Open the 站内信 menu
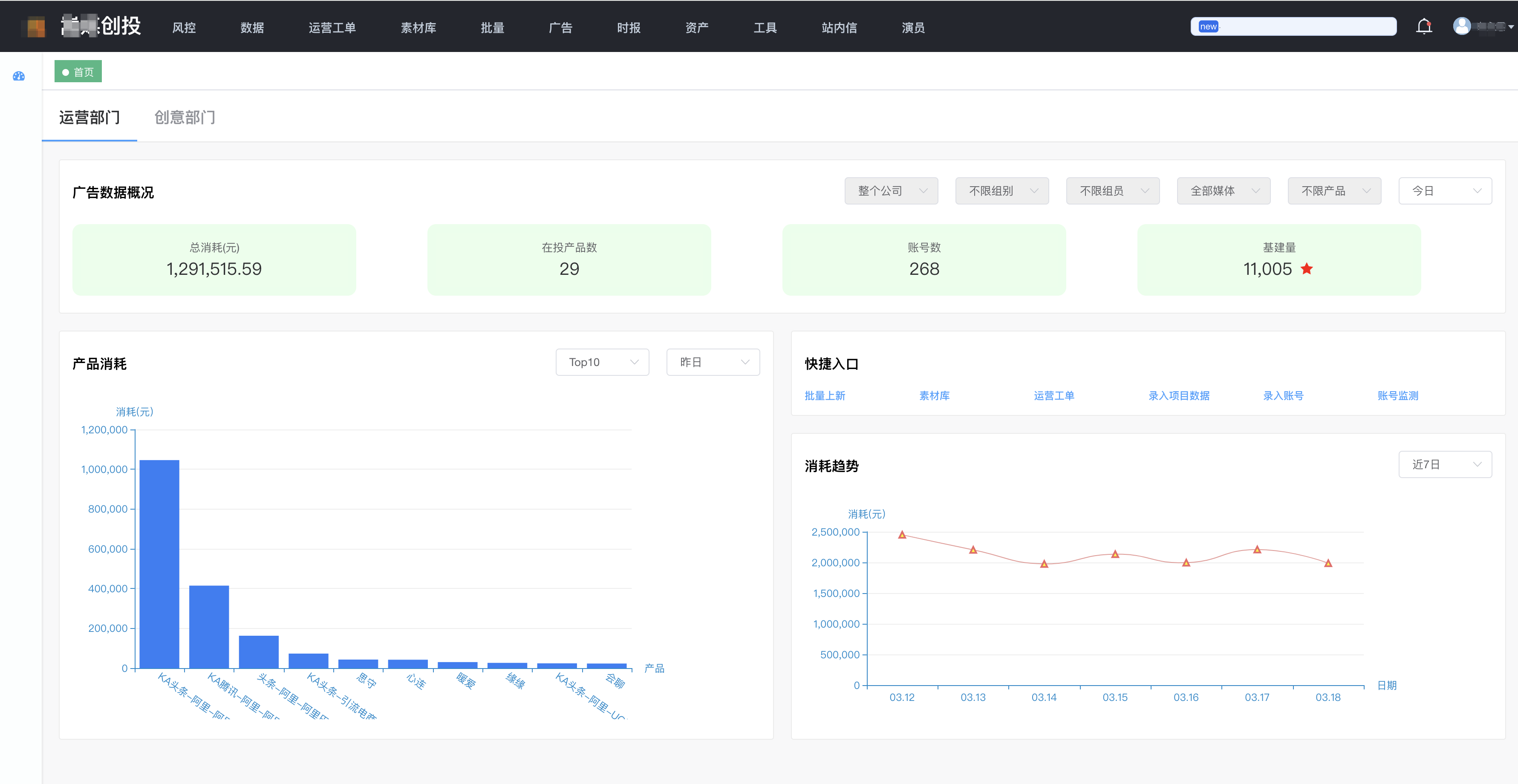 [x=840, y=28]
